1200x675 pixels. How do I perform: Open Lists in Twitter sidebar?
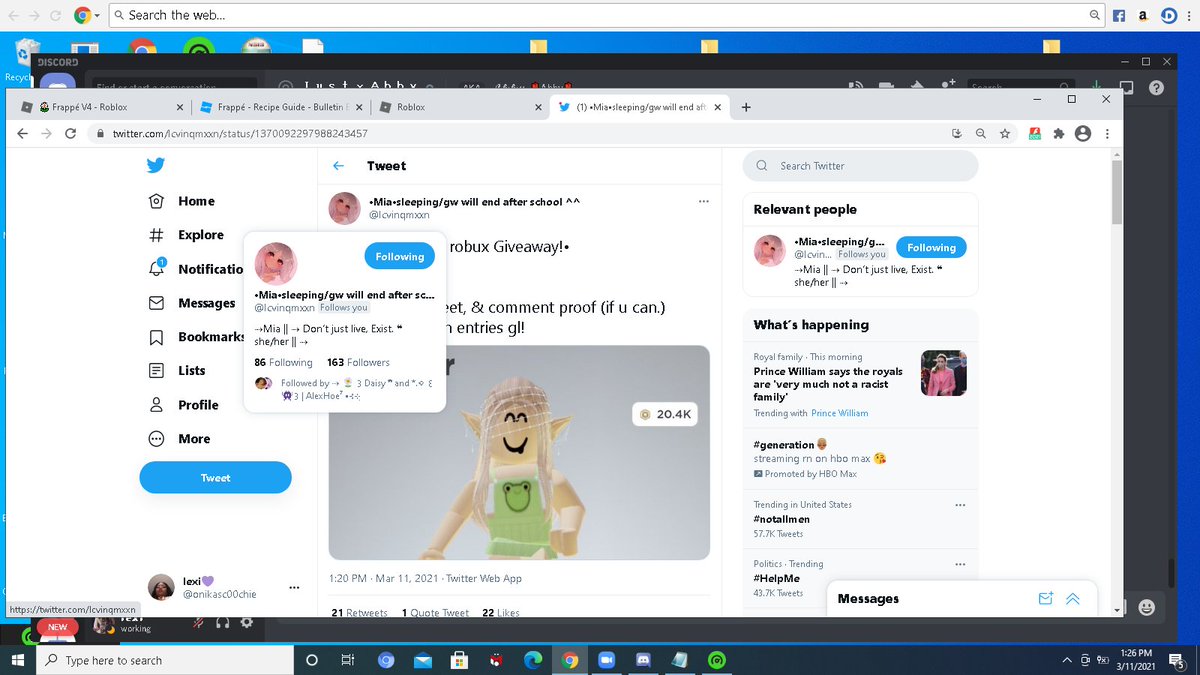176,370
